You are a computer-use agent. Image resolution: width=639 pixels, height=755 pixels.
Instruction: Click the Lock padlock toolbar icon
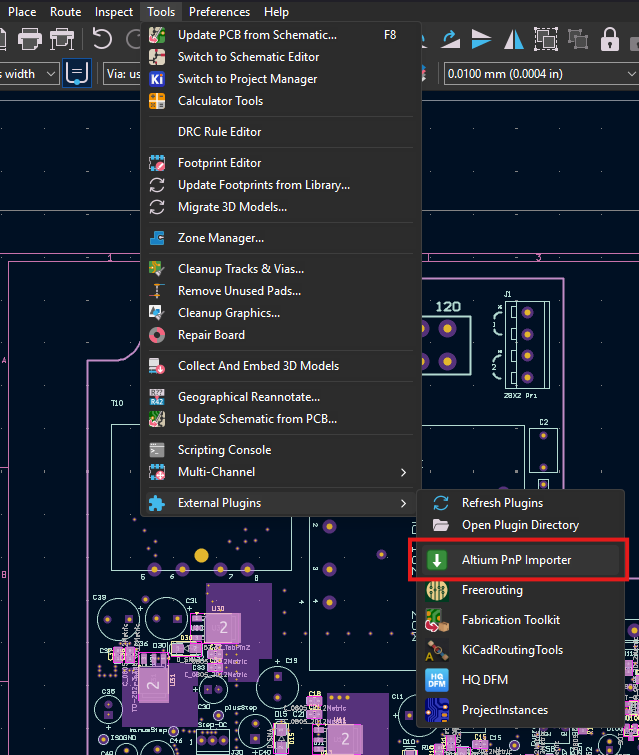[x=610, y=39]
